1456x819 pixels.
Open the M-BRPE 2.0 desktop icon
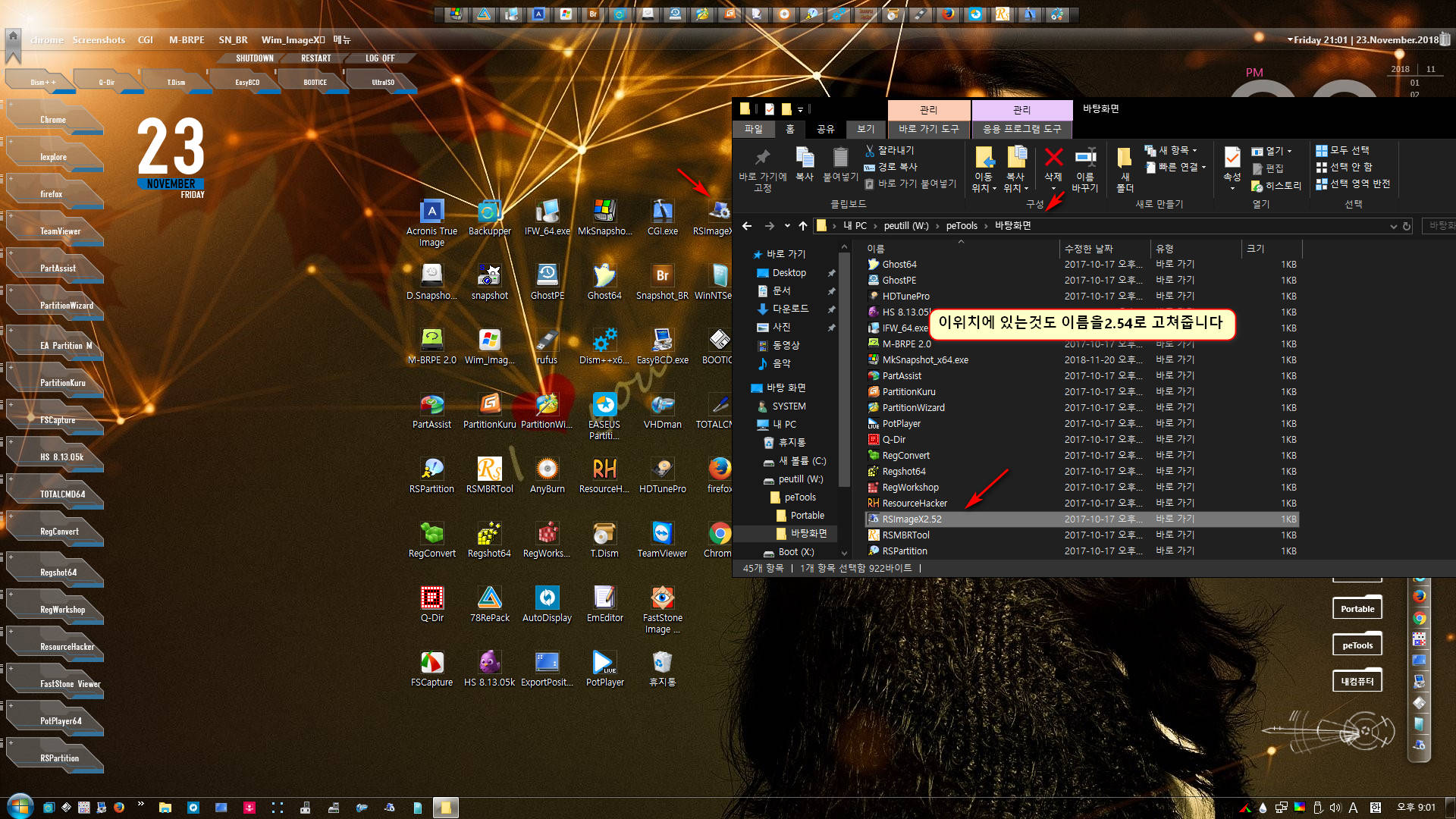(x=431, y=347)
